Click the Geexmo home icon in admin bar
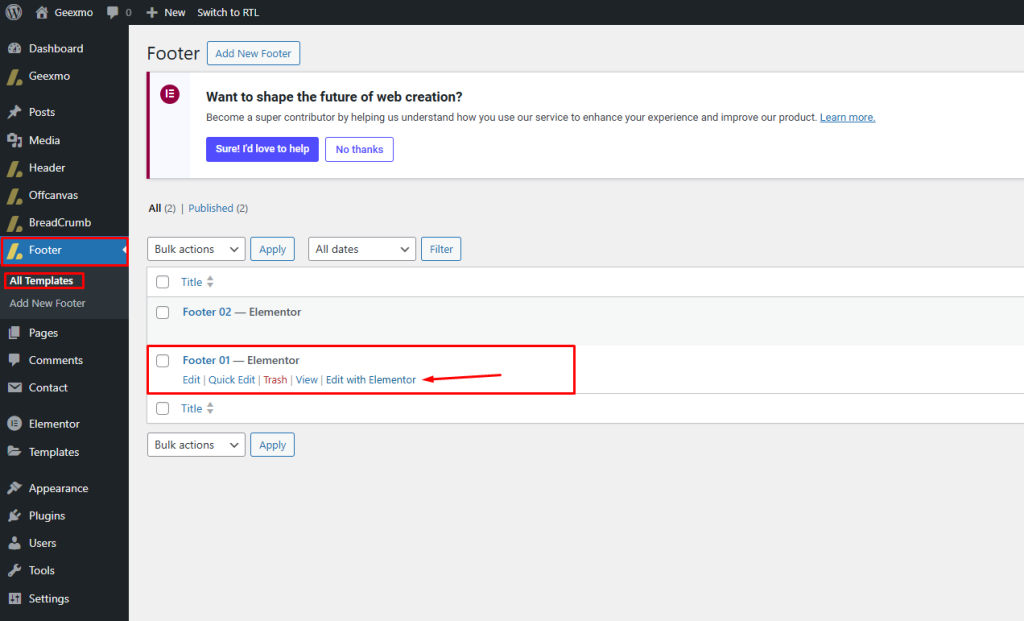Viewport: 1024px width, 621px height. (41, 12)
